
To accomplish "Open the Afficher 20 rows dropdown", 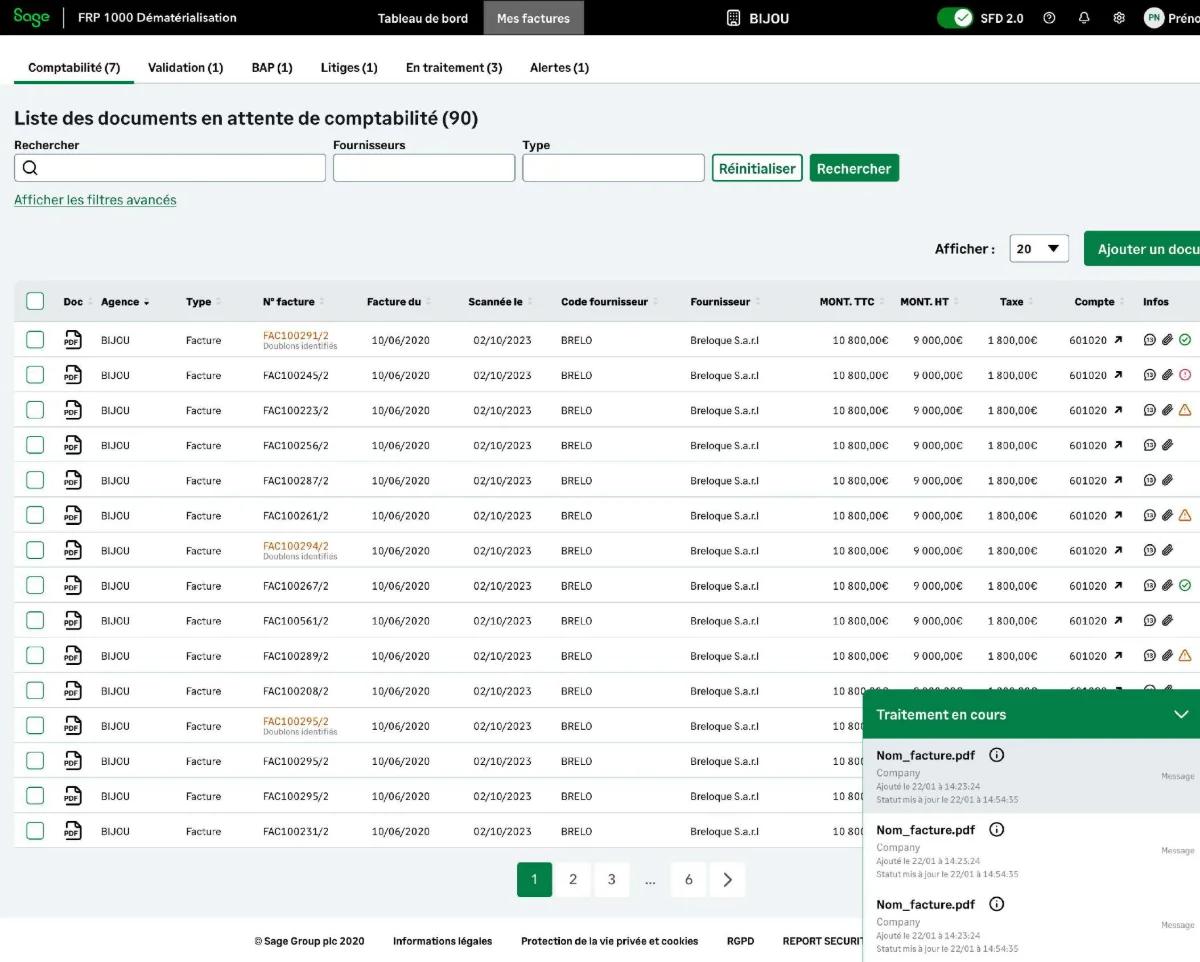I will 1039,249.
